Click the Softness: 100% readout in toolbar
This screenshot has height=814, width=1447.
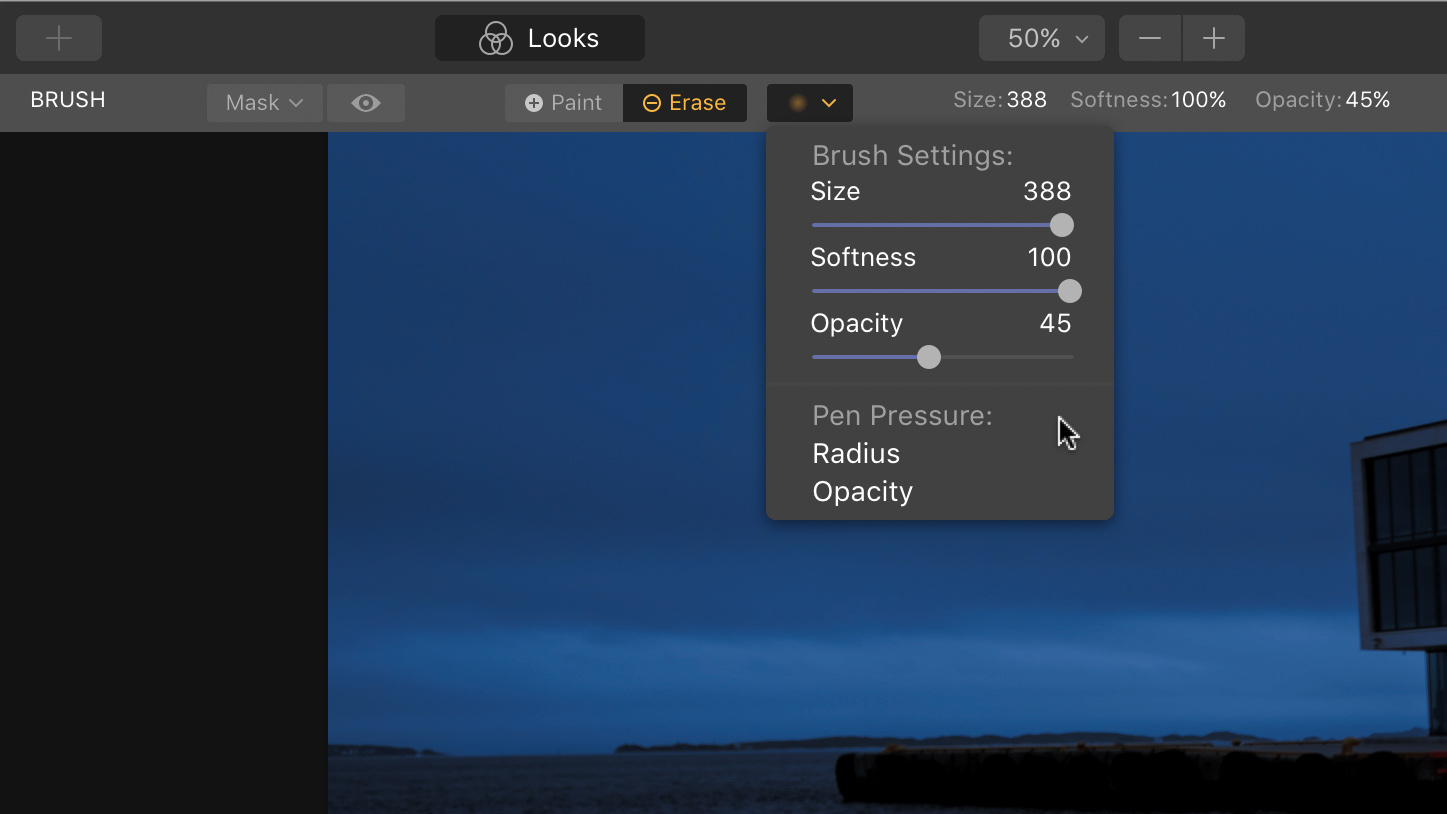click(x=1148, y=100)
